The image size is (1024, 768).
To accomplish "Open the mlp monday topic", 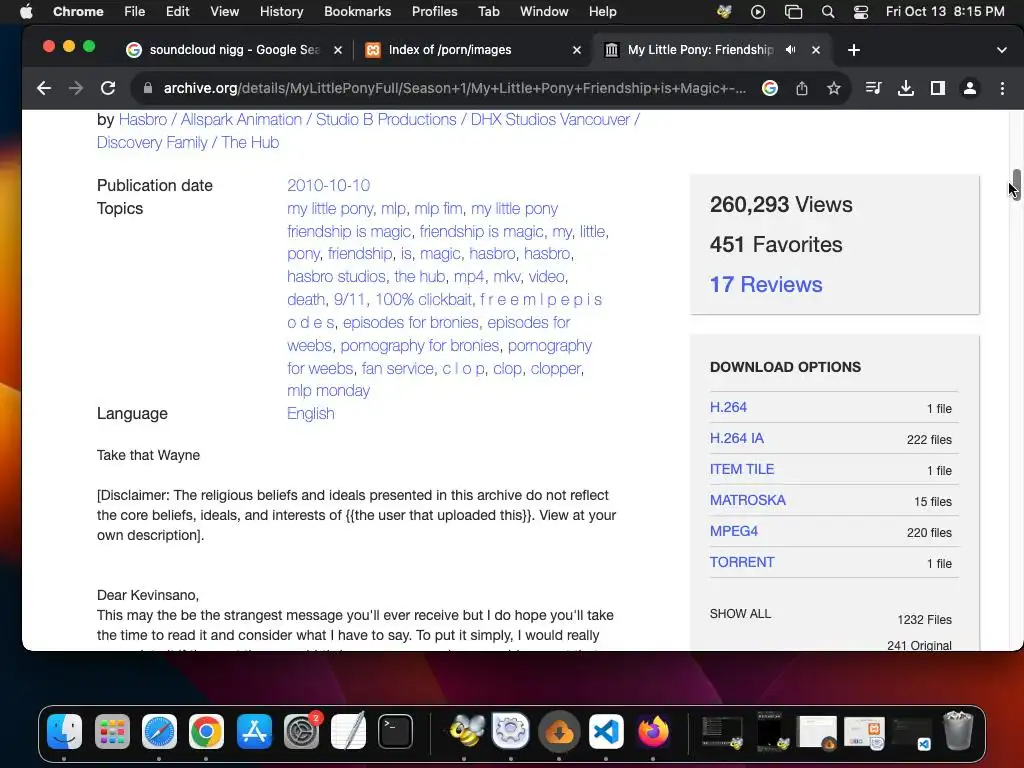I will [328, 391].
